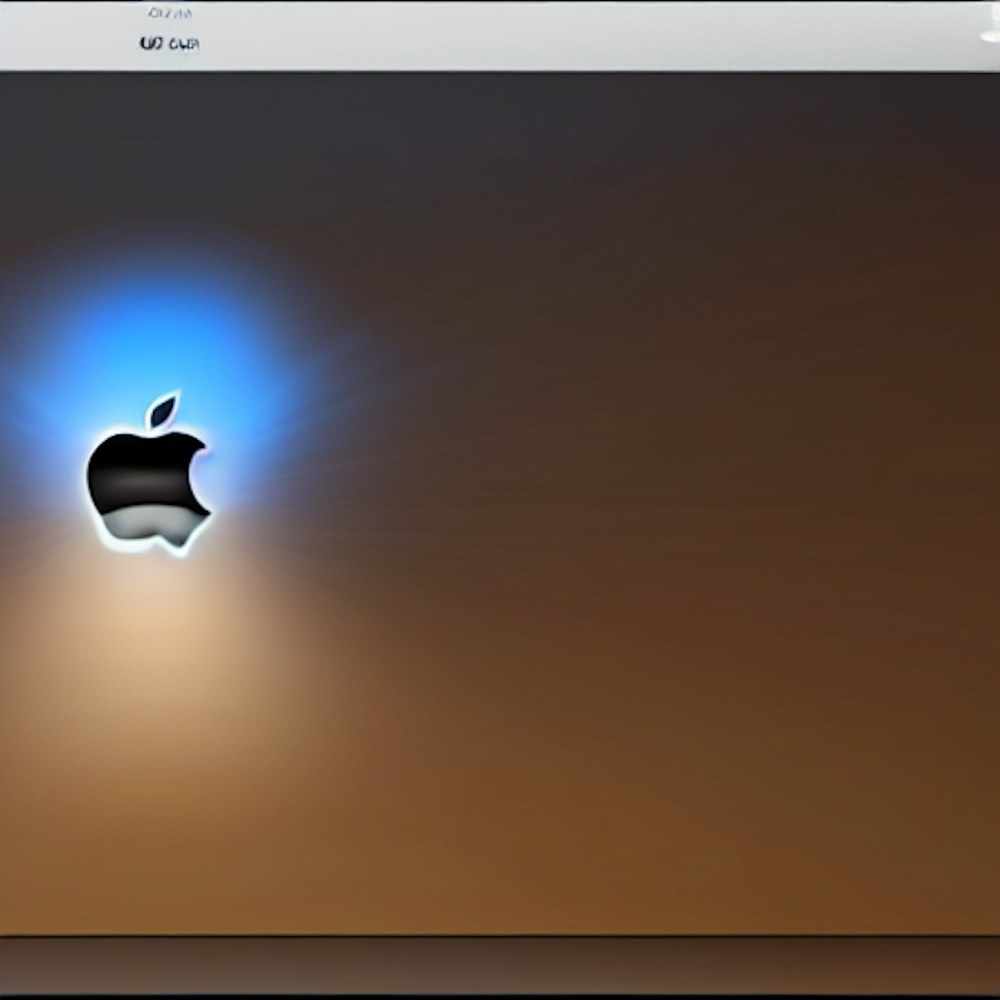Click the black Apple logo
The image size is (1000, 1000).
click(145, 475)
